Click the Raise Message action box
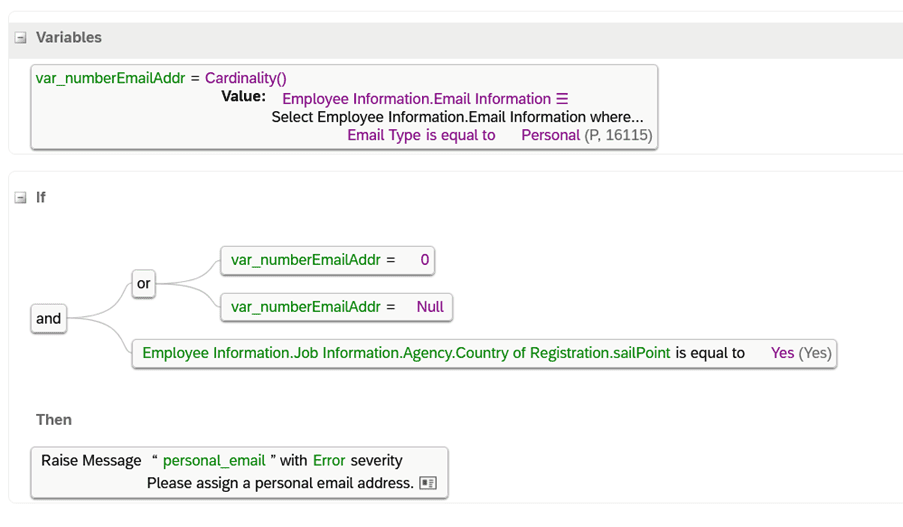The width and height of the screenshot is (903, 527). (240, 472)
